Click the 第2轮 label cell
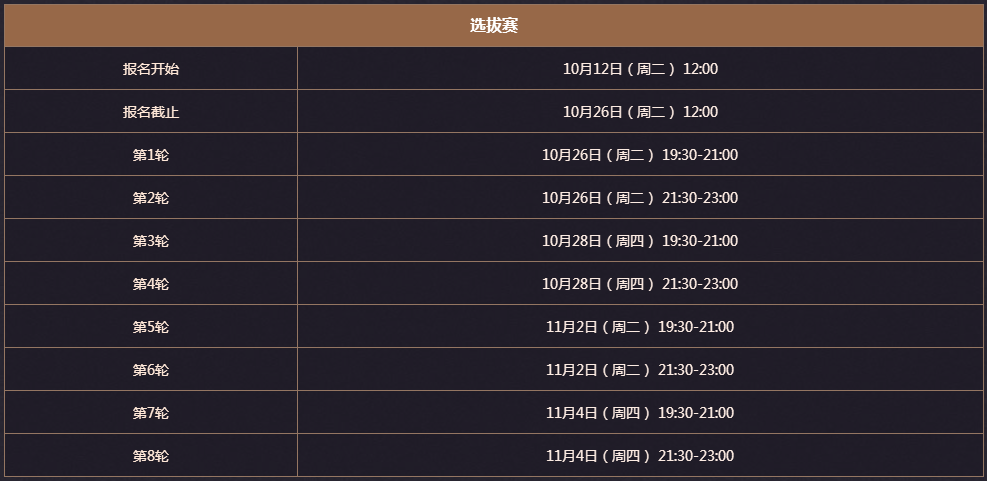The width and height of the screenshot is (987, 481). [x=151, y=198]
